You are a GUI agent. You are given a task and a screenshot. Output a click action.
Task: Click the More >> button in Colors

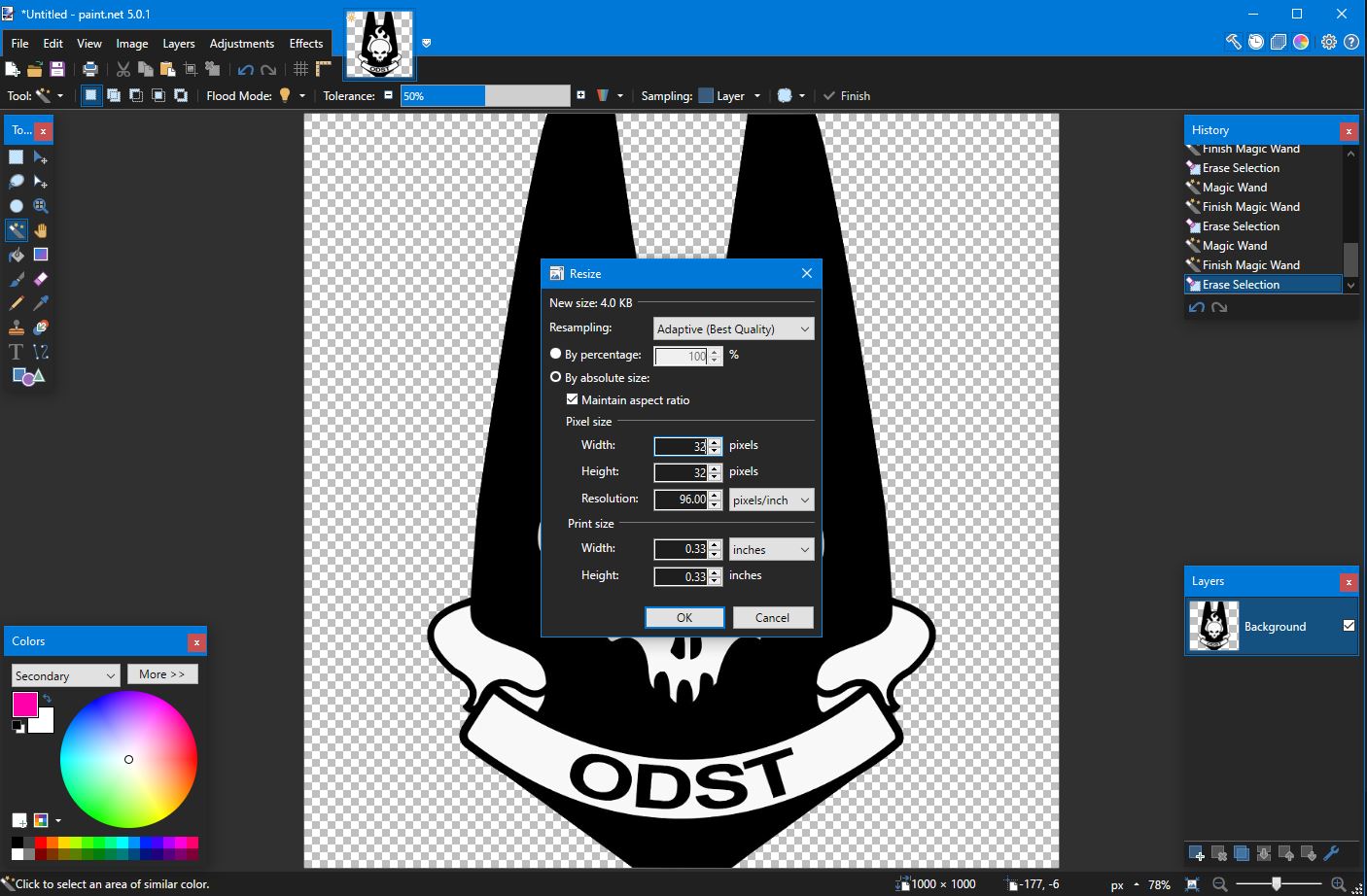[x=162, y=674]
